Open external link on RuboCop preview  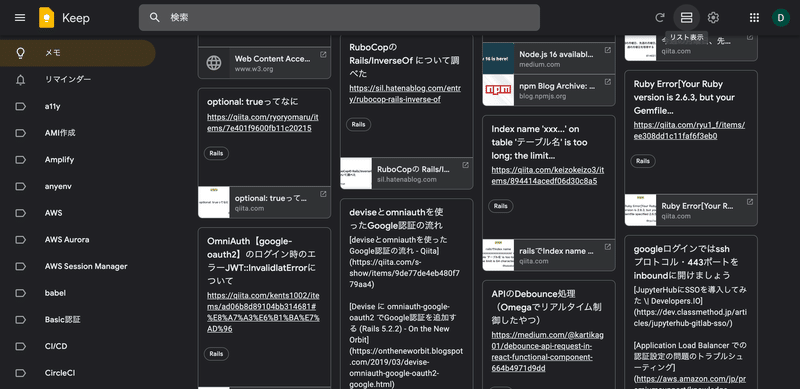(465, 165)
